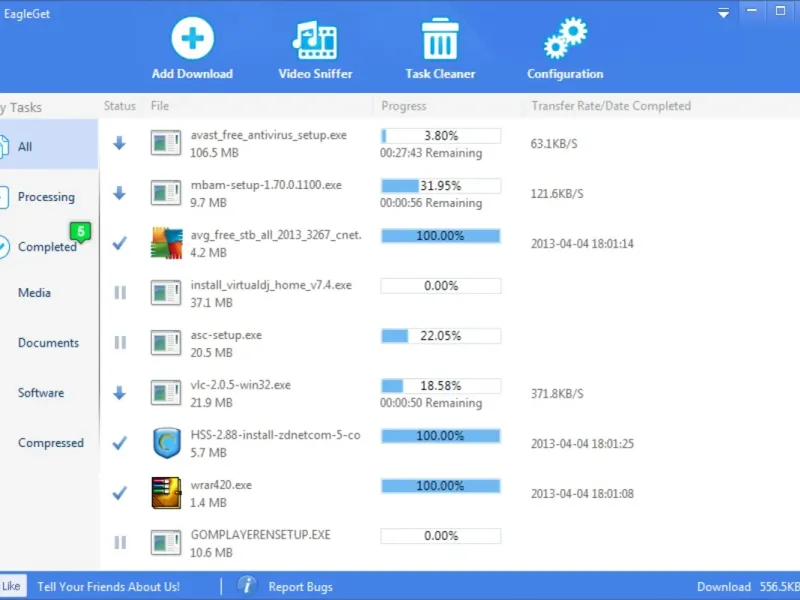Image resolution: width=800 pixels, height=600 pixels.
Task: Select file name GOMPLAYERENSETUP.EXE
Action: coord(260,535)
